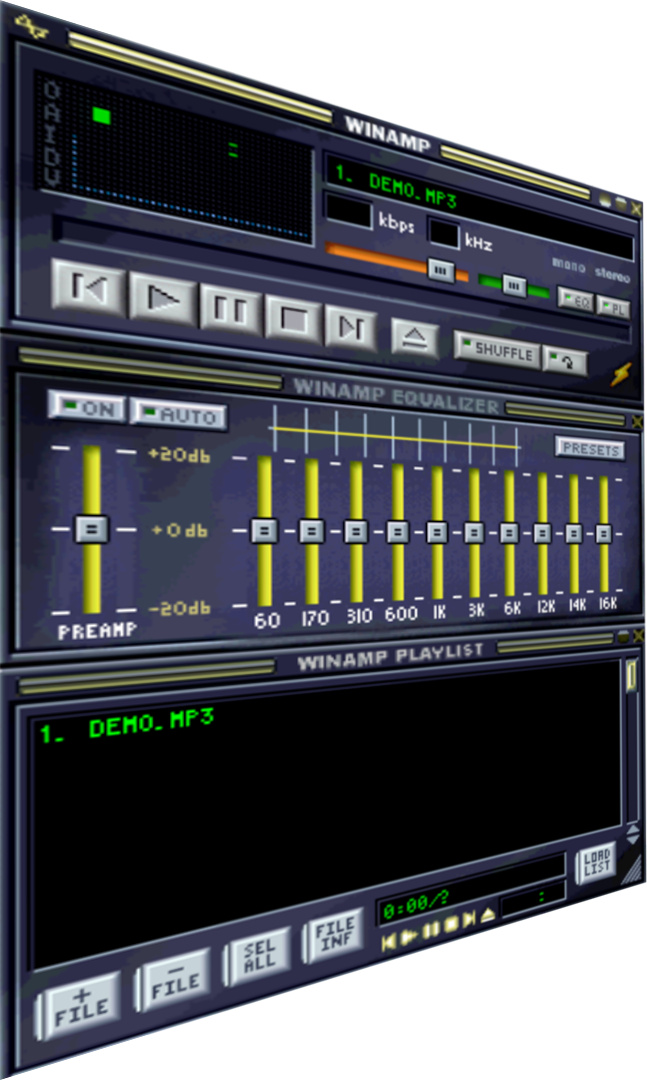Click the playlist mini Pause button
The height and width of the screenshot is (1080, 647).
pos(431,931)
